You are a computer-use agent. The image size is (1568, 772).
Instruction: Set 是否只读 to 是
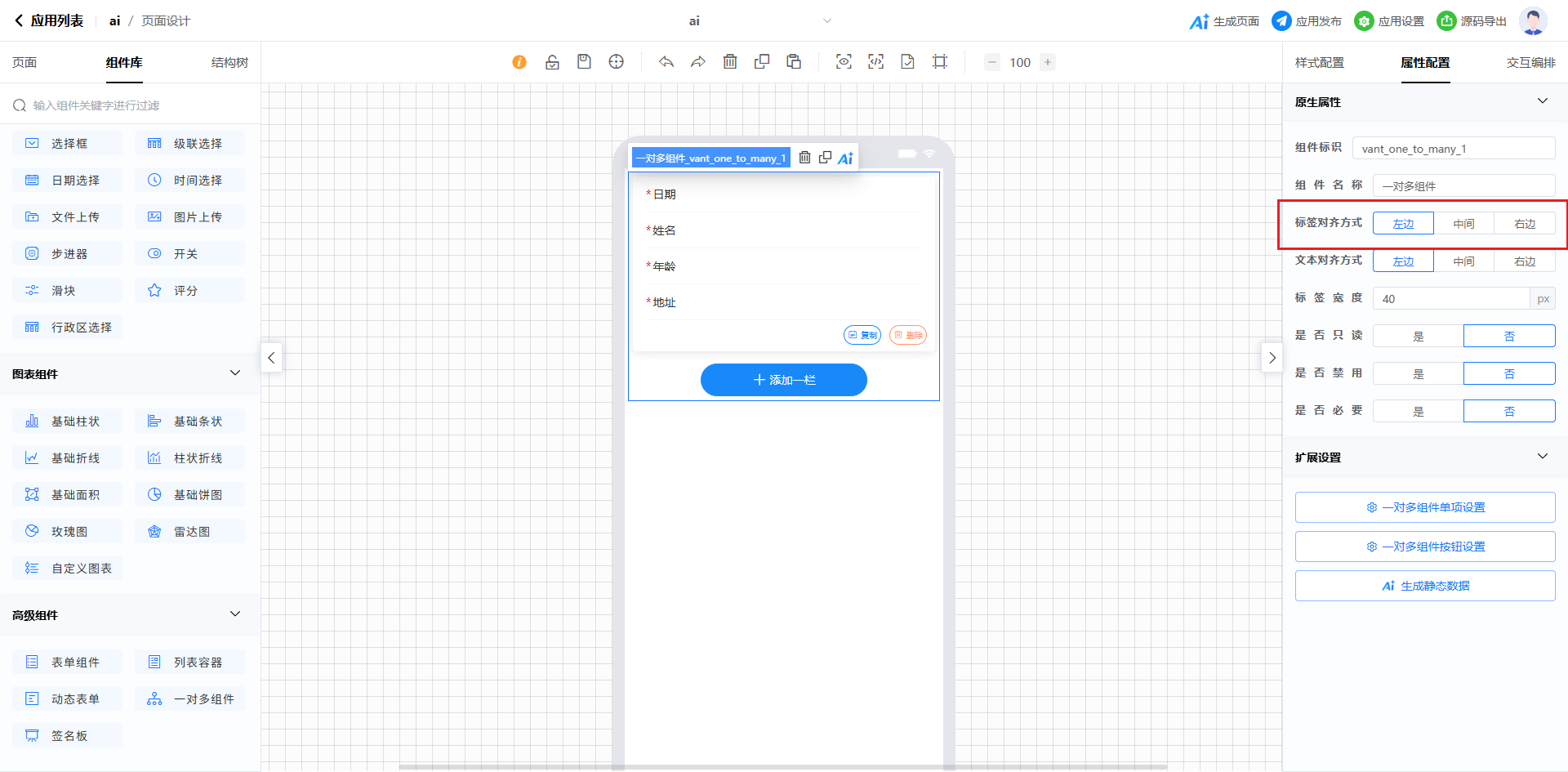pos(1418,337)
